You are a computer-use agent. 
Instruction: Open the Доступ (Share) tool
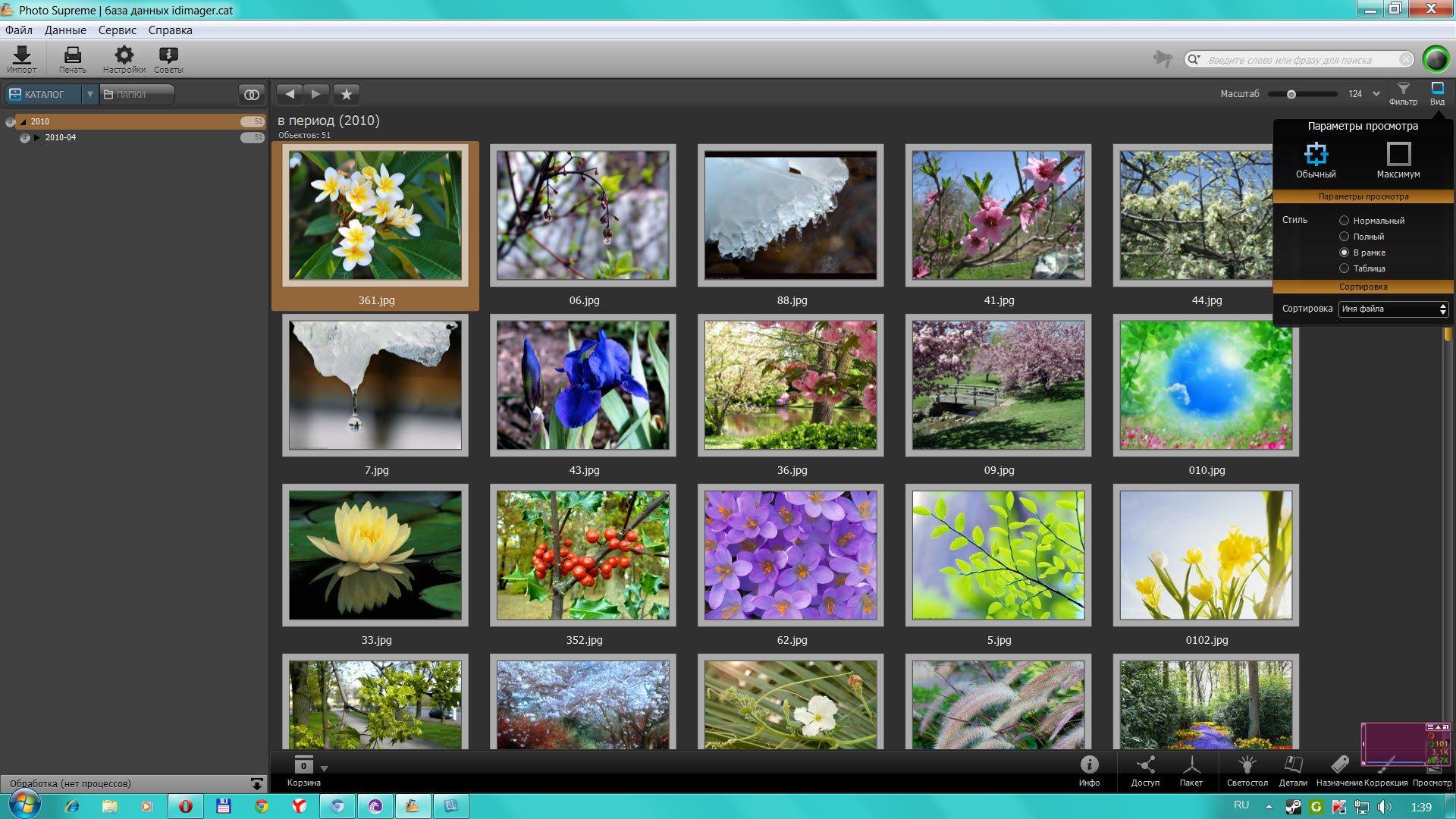pyautogui.click(x=1145, y=770)
